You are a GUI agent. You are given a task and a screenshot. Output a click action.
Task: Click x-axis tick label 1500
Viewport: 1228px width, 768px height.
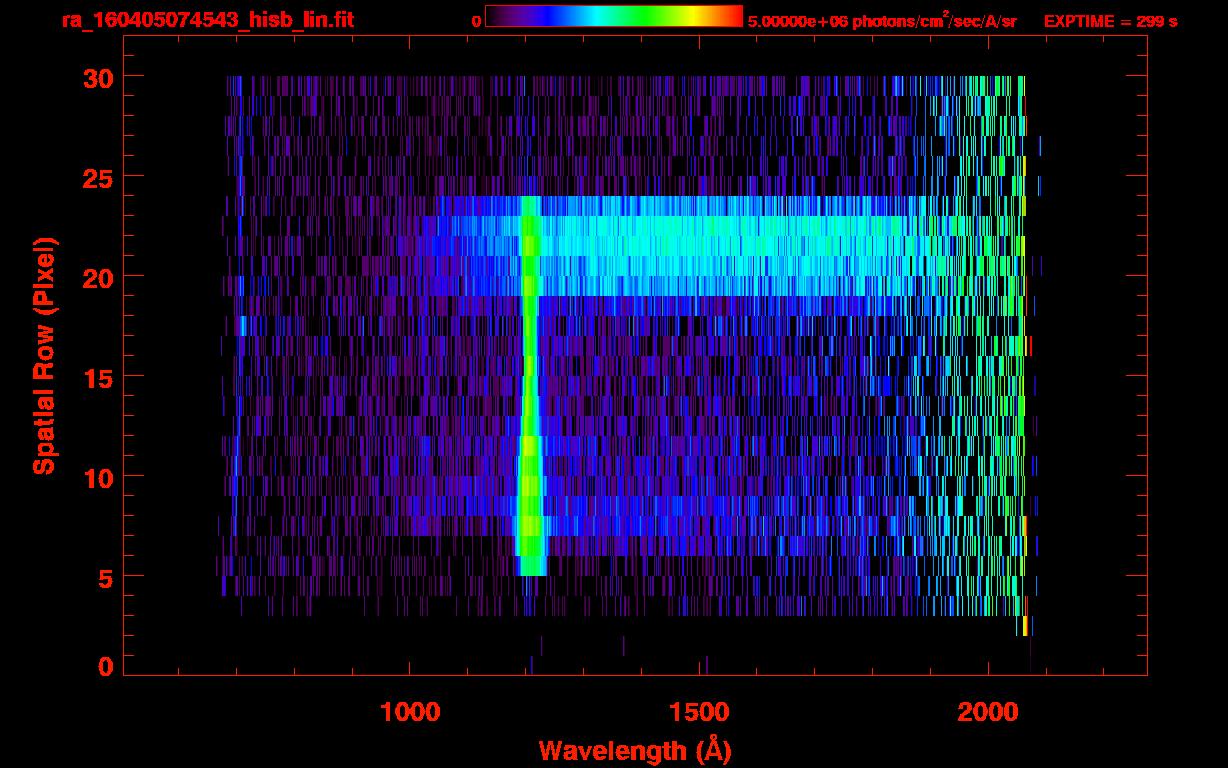point(700,712)
